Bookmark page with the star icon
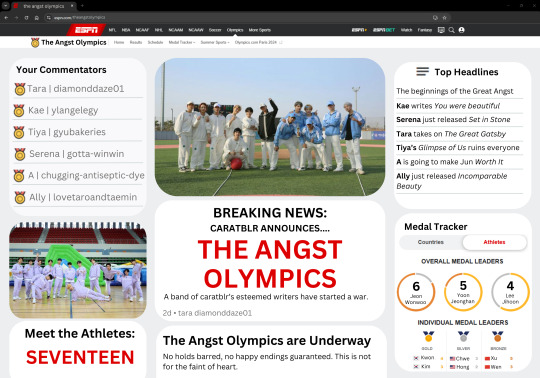540x378 pixels. (x=445, y=18)
